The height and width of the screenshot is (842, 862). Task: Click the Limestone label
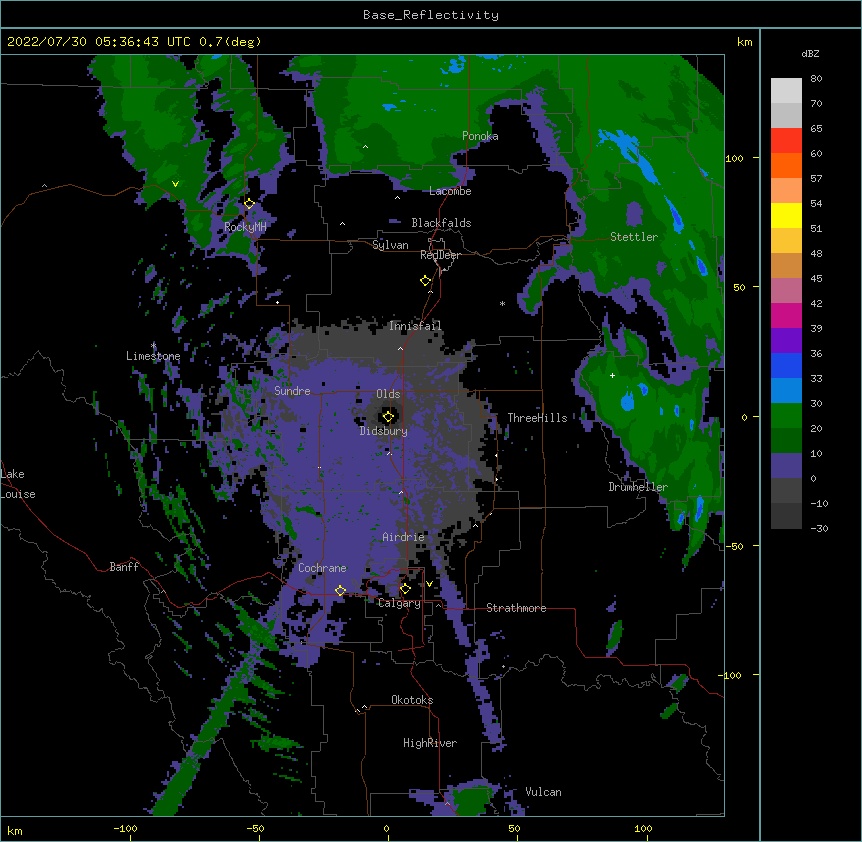(153, 356)
